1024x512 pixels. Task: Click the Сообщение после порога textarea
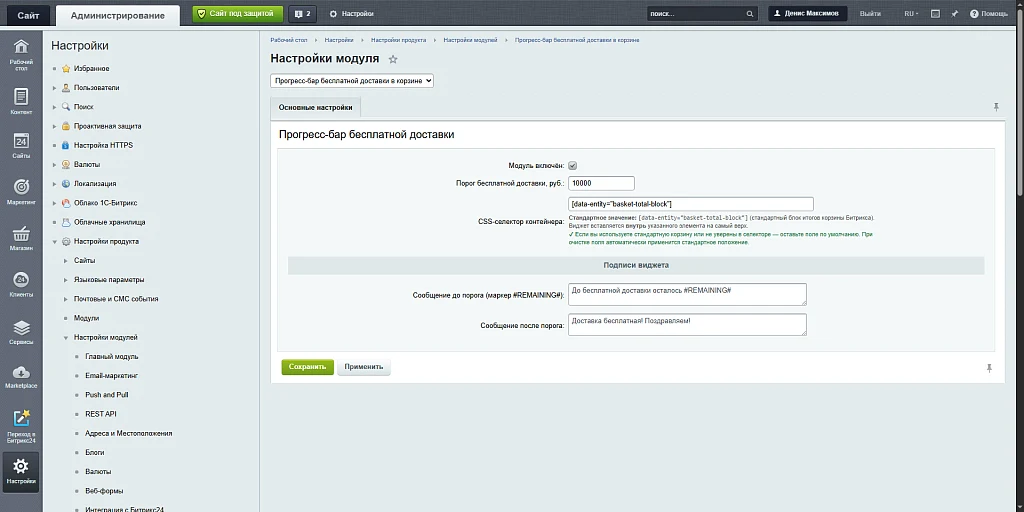click(687, 325)
